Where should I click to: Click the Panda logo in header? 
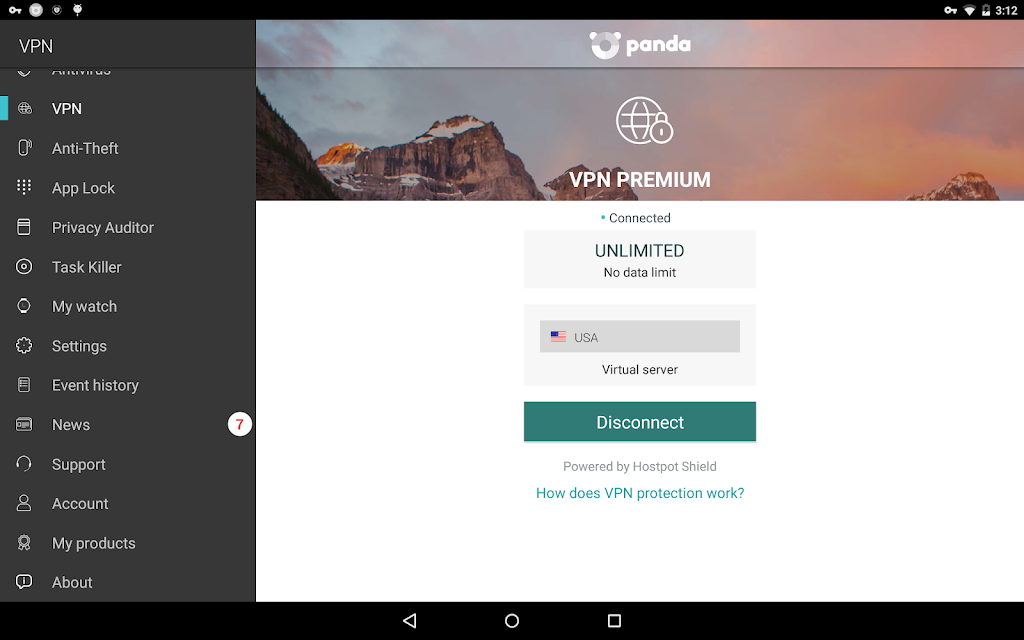click(x=639, y=44)
